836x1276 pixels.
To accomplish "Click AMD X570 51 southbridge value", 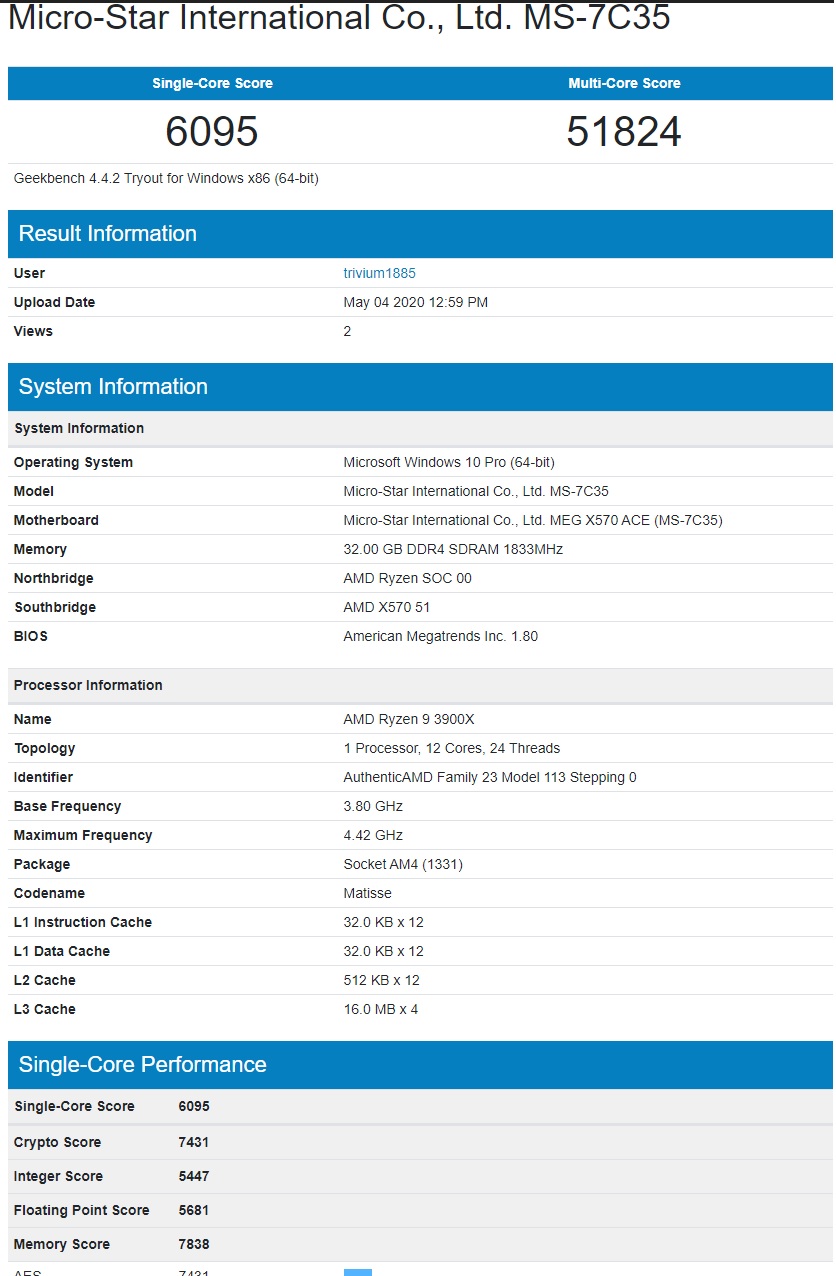I will coord(387,607).
